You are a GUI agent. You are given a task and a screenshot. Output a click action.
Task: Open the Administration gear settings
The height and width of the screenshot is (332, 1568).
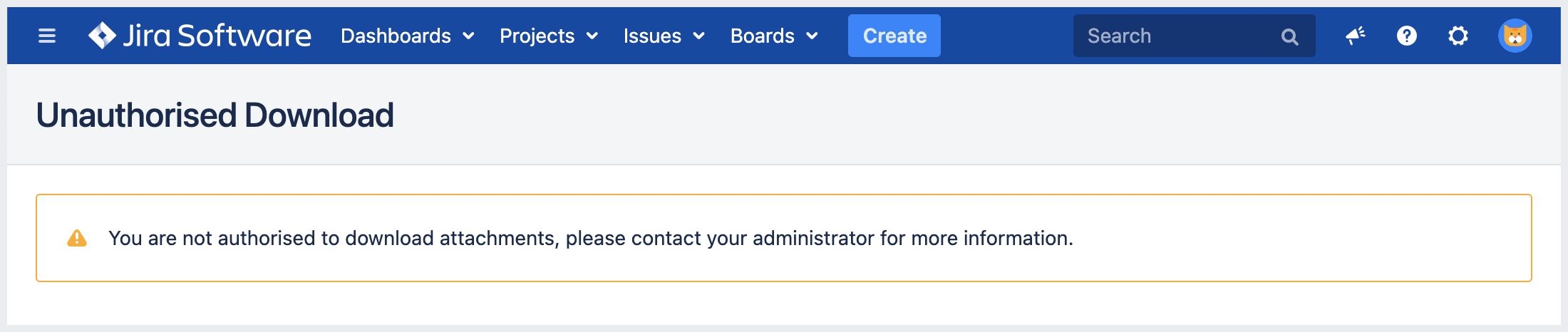(1458, 36)
